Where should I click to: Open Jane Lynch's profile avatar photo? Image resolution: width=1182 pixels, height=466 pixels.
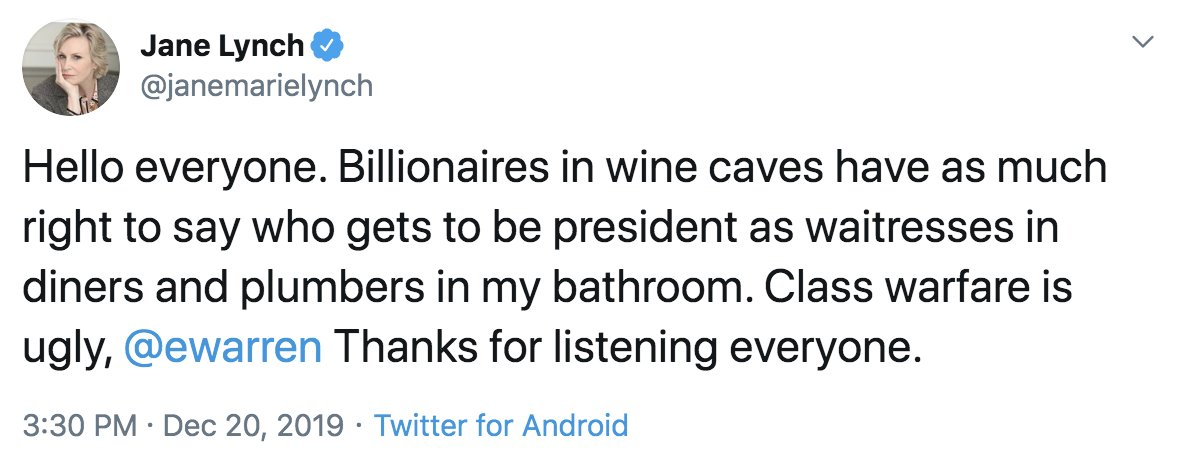66,68
